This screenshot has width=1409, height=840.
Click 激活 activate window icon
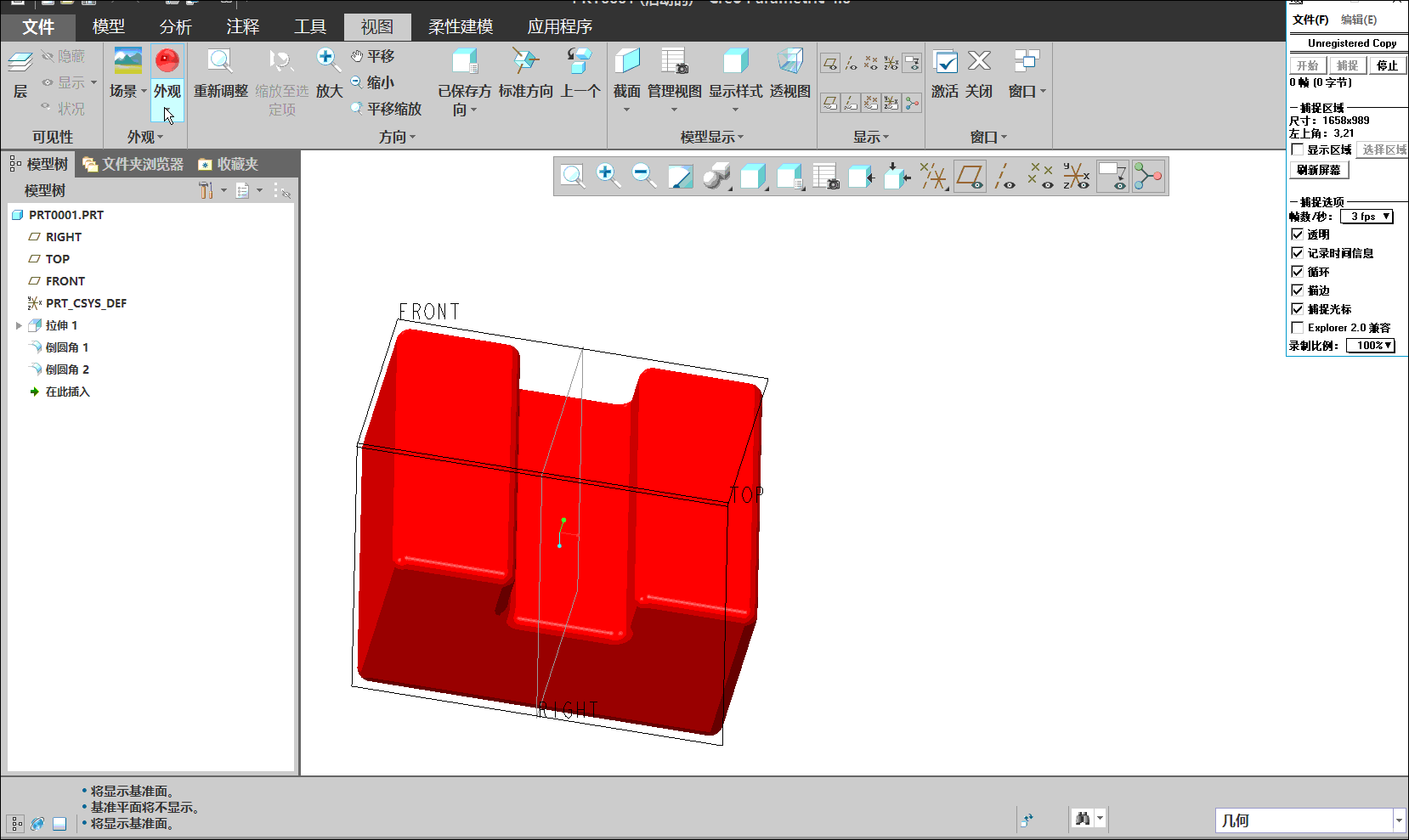pos(945,61)
